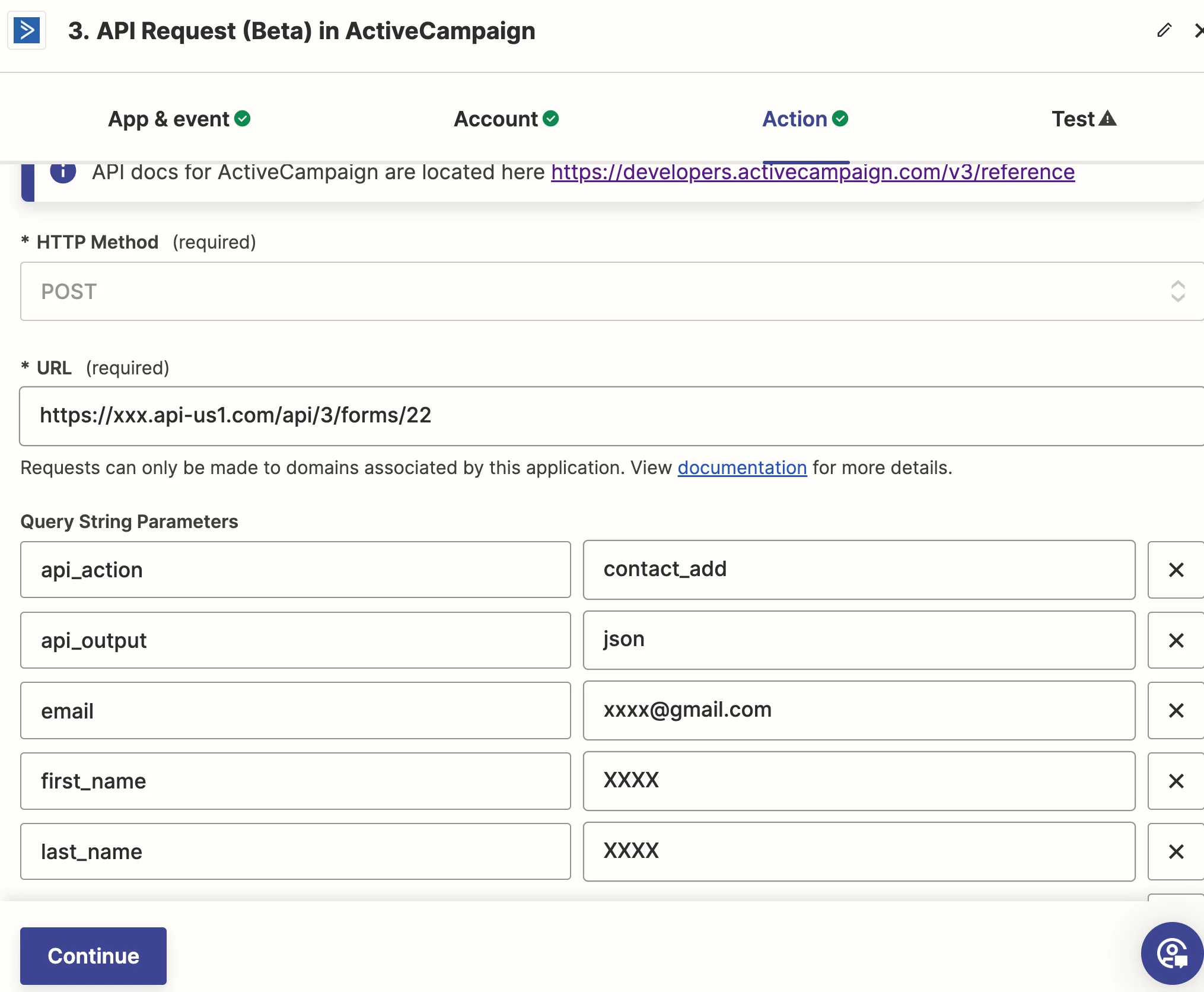This screenshot has height=992, width=1204.
Task: Switch to the Account tab
Action: (506, 119)
